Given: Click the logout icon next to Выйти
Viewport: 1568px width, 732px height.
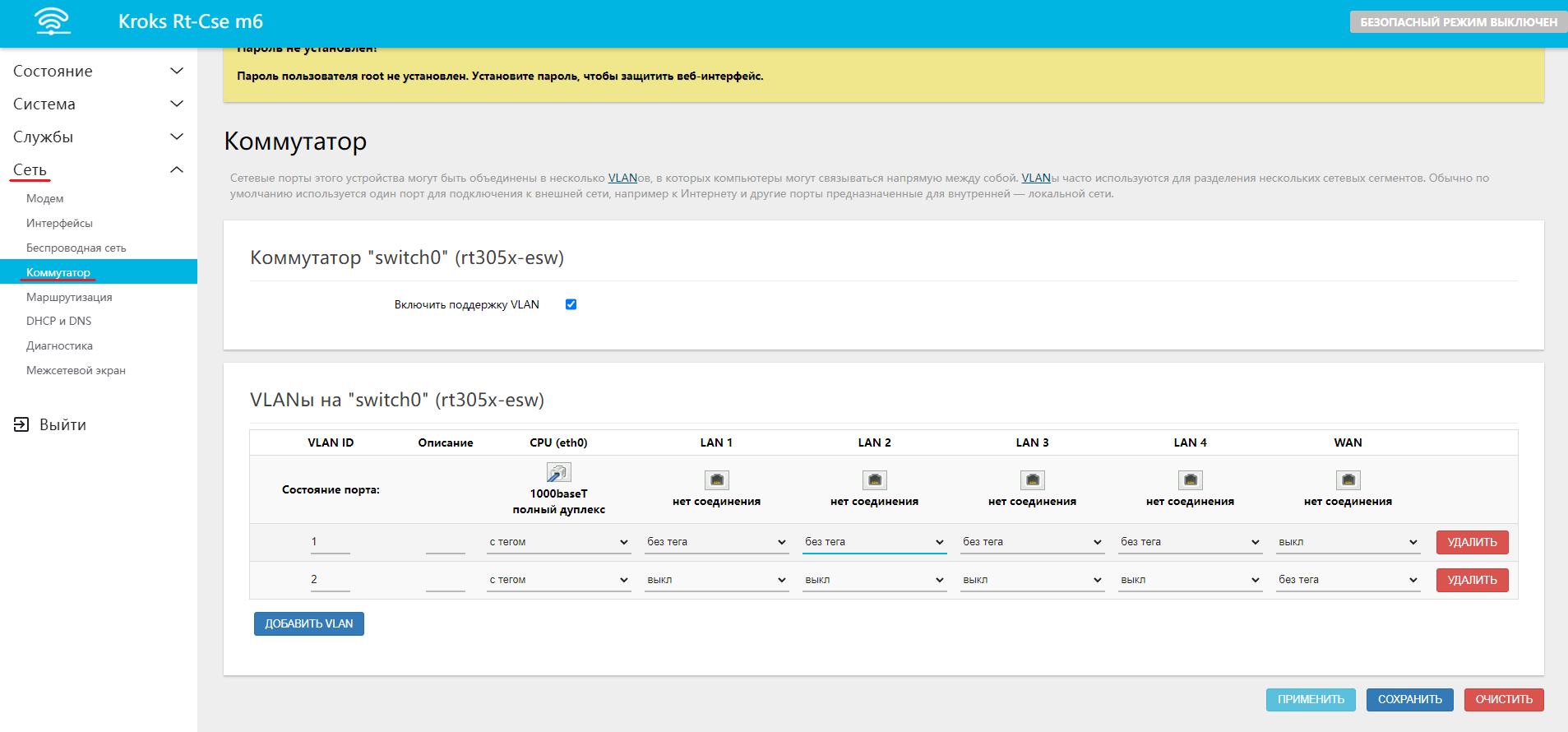Looking at the screenshot, I should pyautogui.click(x=21, y=424).
